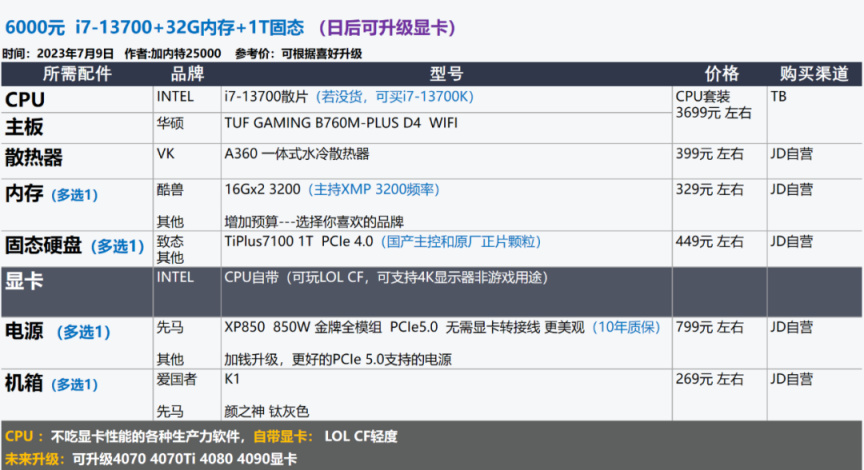Click '颜之神 钛灰色' case model

click(267, 411)
